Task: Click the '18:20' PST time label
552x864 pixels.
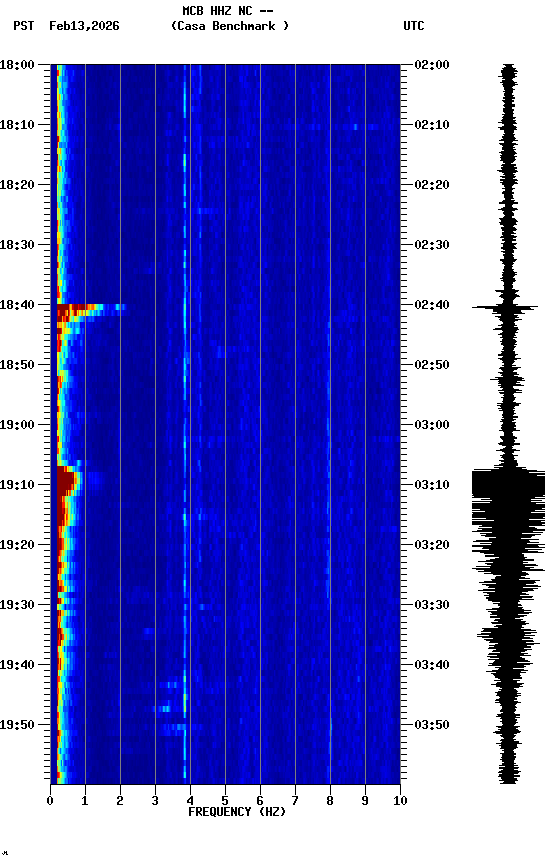Action: point(17,185)
